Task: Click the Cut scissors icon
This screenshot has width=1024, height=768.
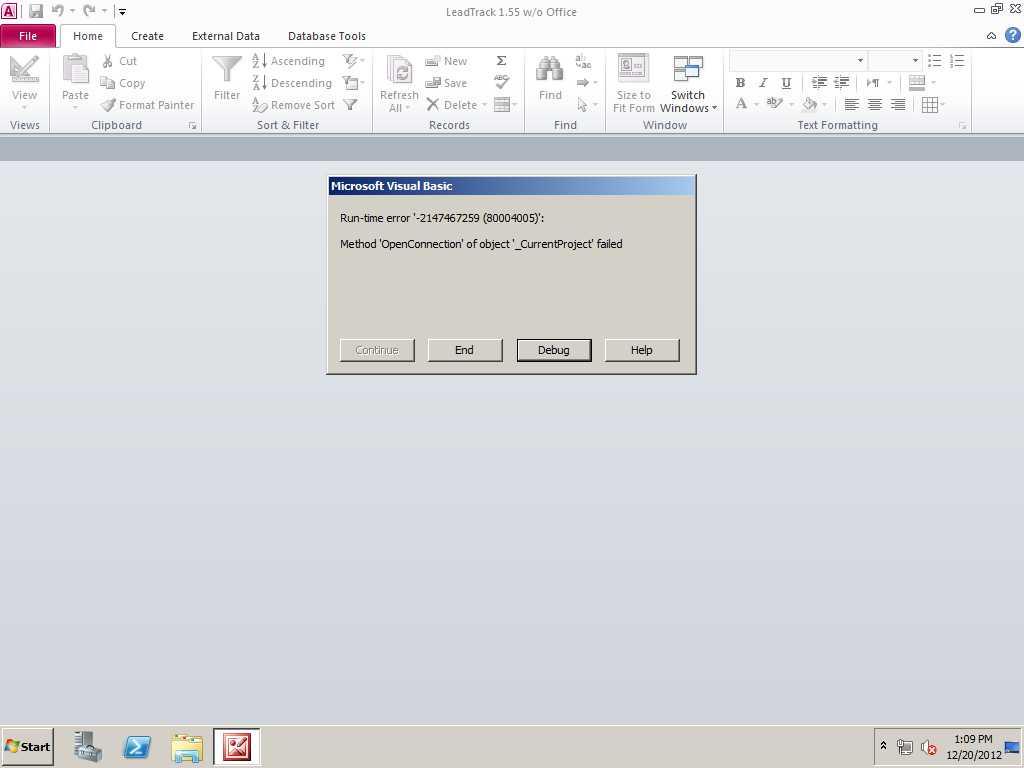Action: coord(108,61)
